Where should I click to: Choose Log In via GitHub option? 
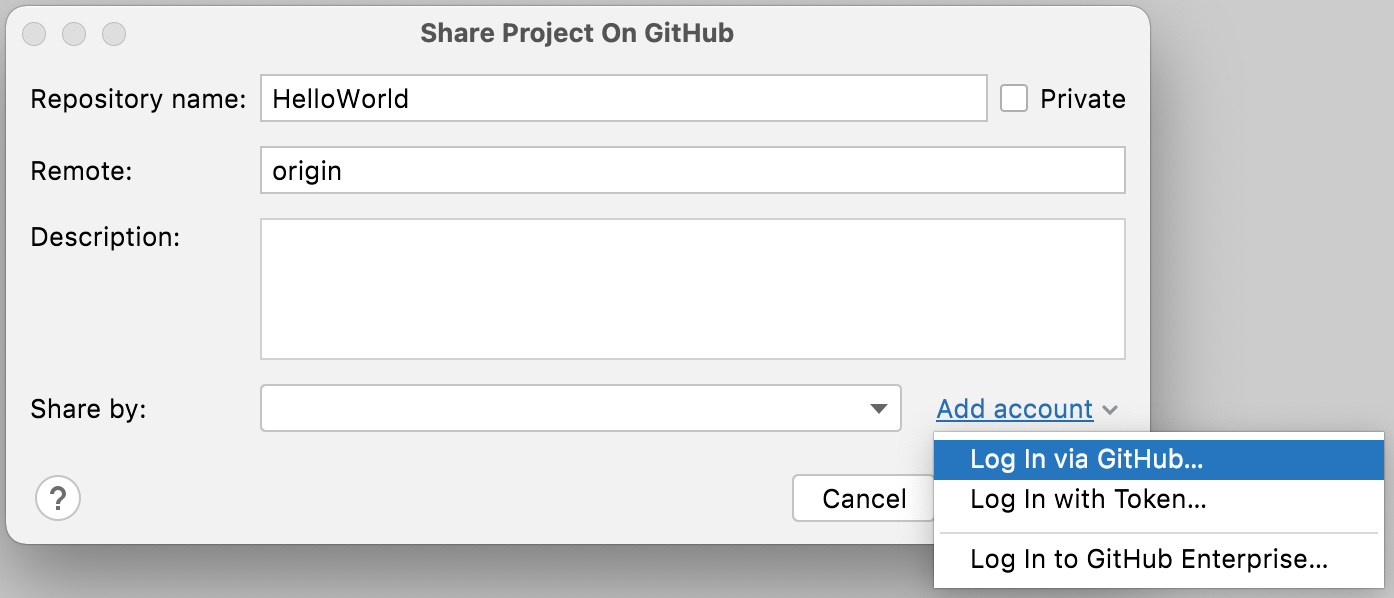1087,459
